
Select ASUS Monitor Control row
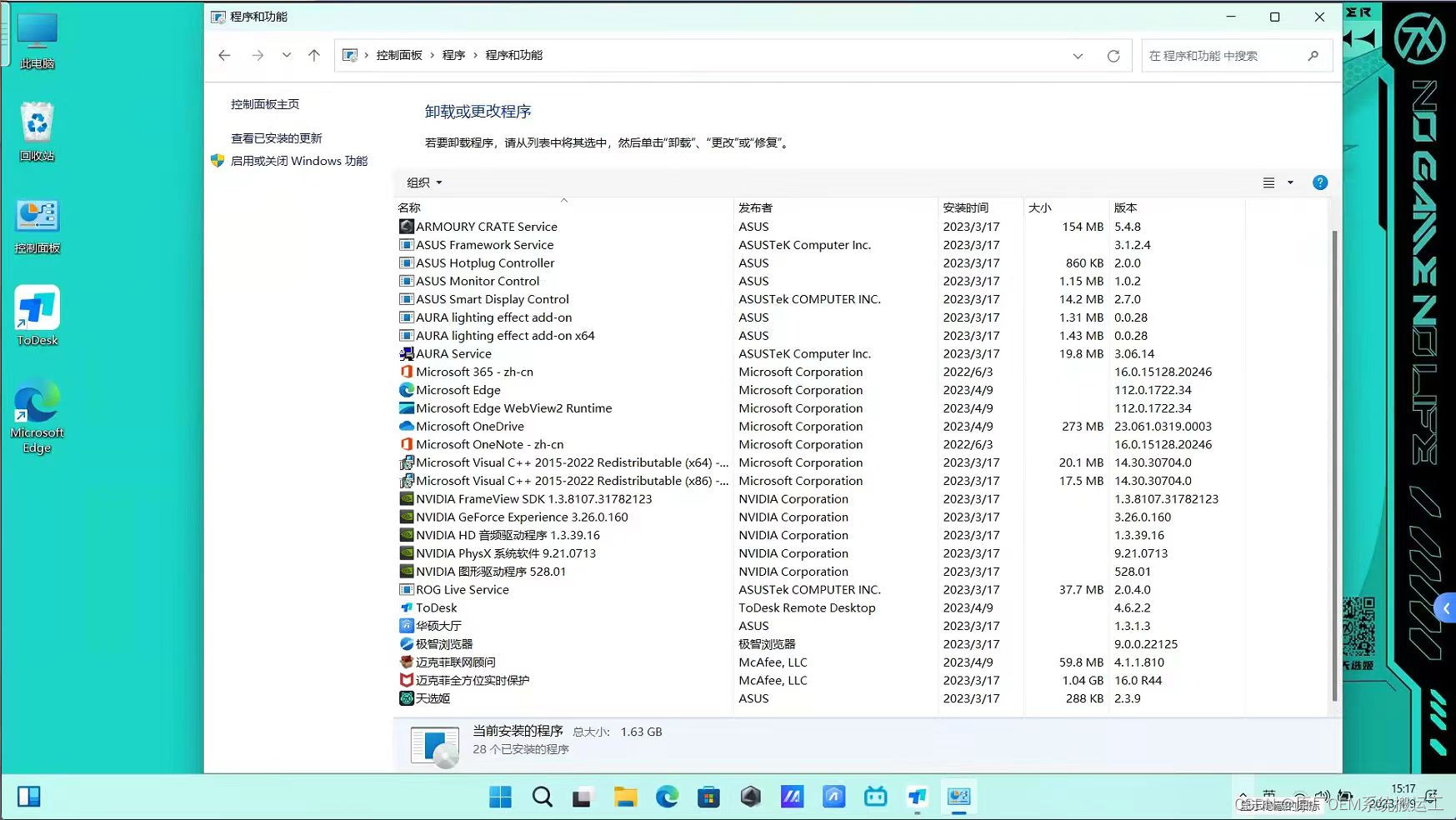821,281
